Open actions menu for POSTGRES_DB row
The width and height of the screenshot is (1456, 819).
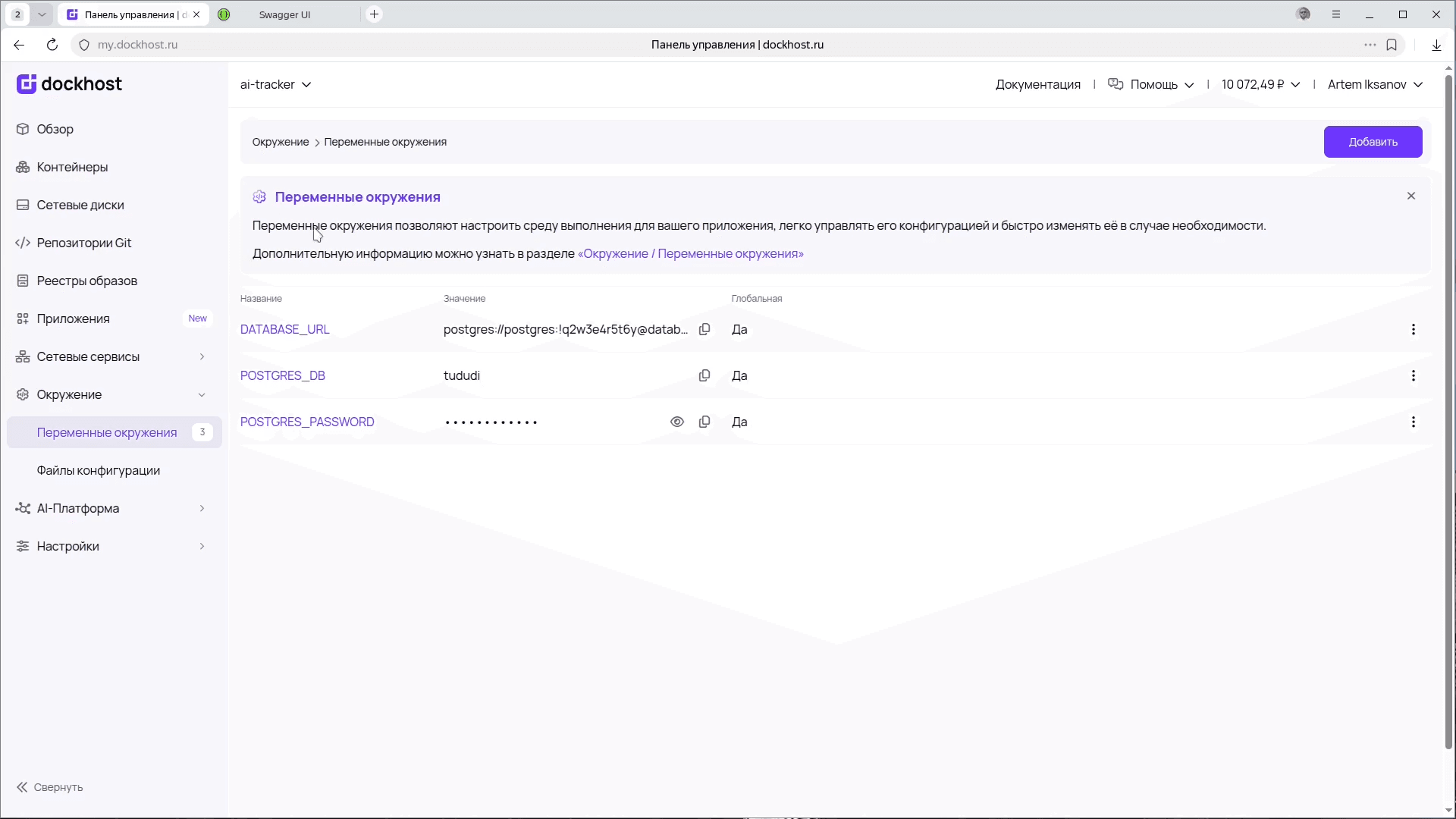[1413, 375]
